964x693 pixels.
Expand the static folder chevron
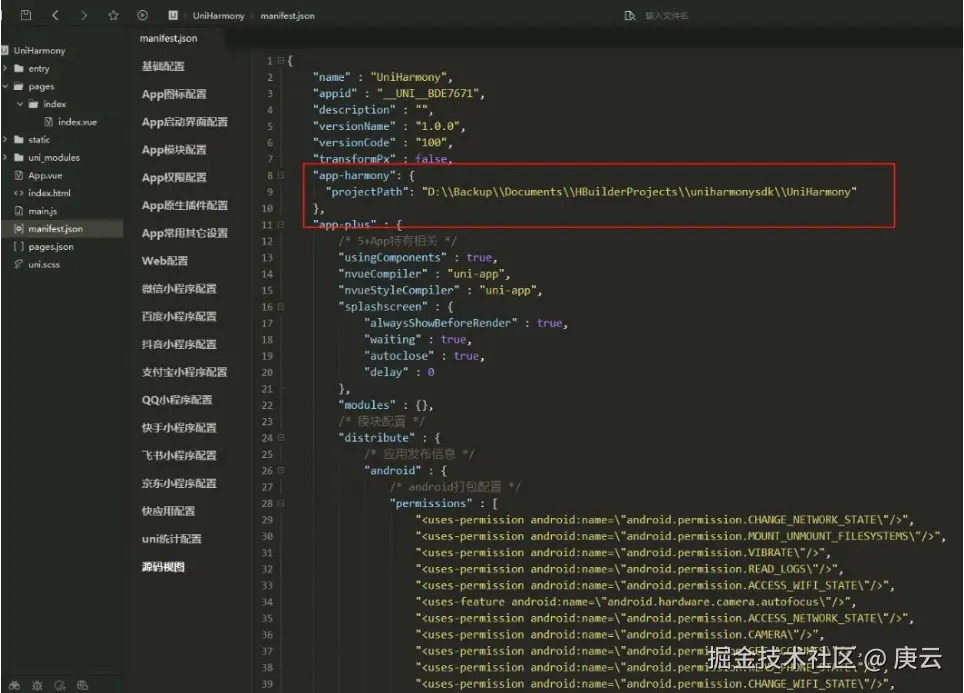[5, 140]
